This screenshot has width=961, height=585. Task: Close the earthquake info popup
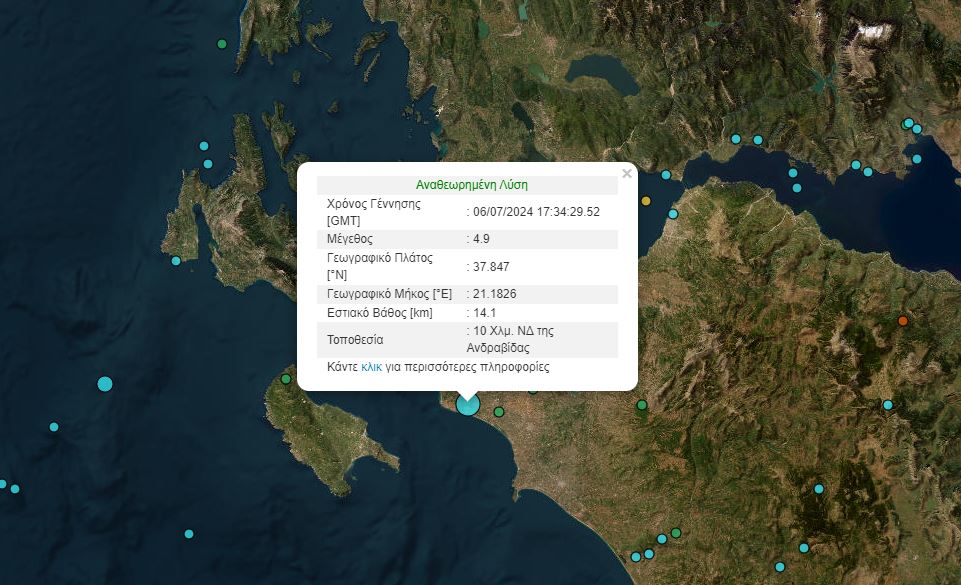pyautogui.click(x=627, y=173)
